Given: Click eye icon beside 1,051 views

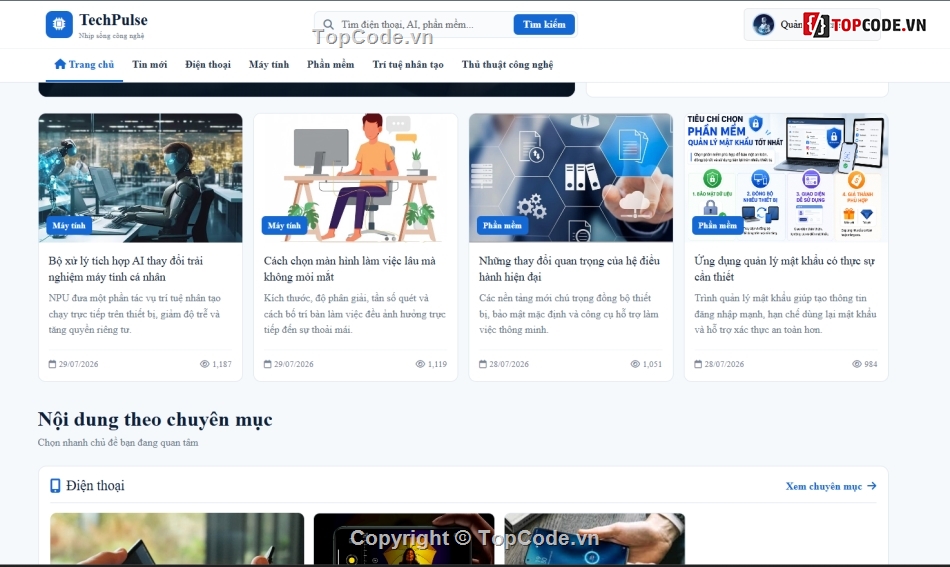Looking at the screenshot, I should click(635, 364).
